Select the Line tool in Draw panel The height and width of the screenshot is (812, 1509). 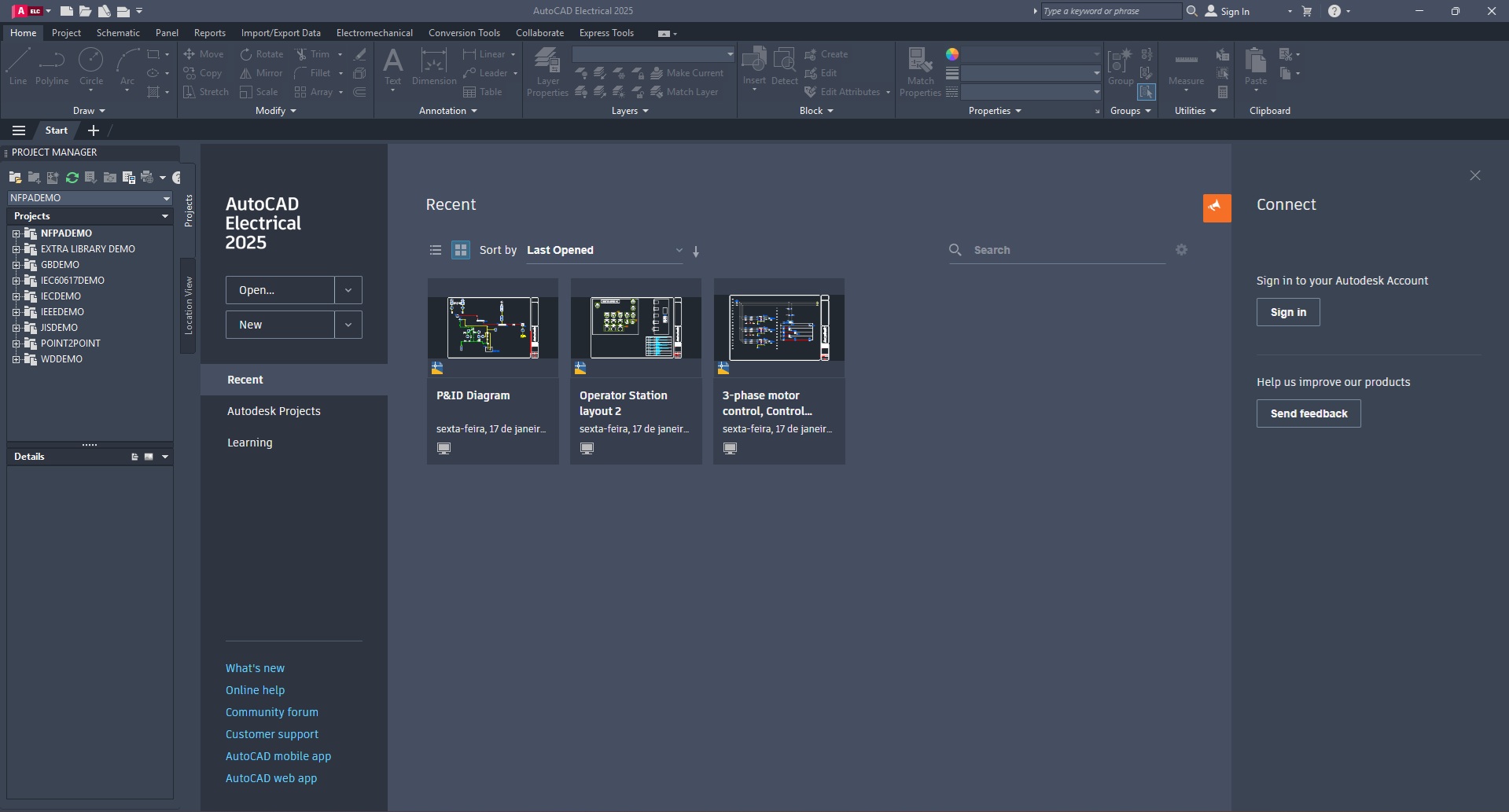click(x=18, y=66)
